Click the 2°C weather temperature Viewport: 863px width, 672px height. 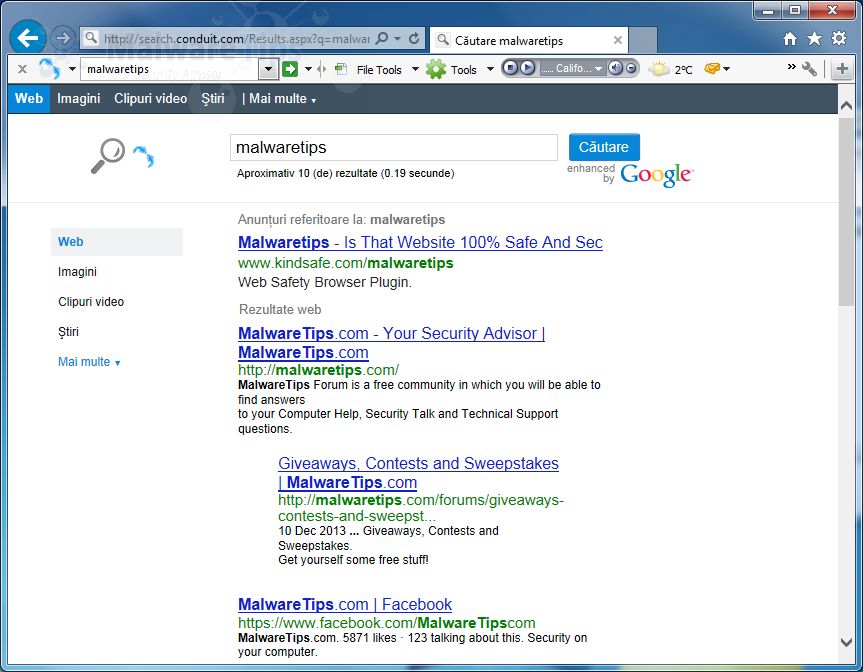point(683,70)
